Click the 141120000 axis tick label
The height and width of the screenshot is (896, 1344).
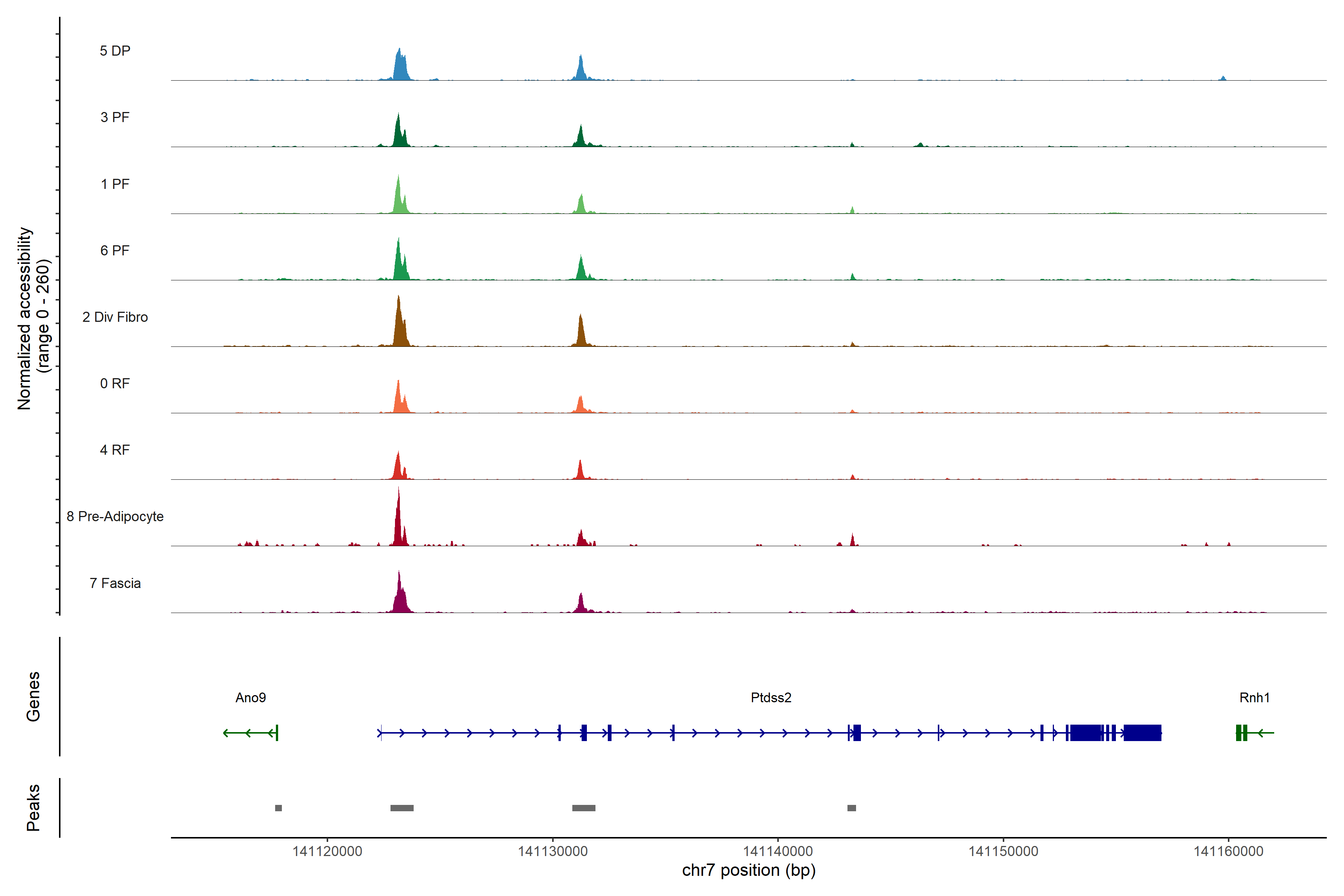327,852
